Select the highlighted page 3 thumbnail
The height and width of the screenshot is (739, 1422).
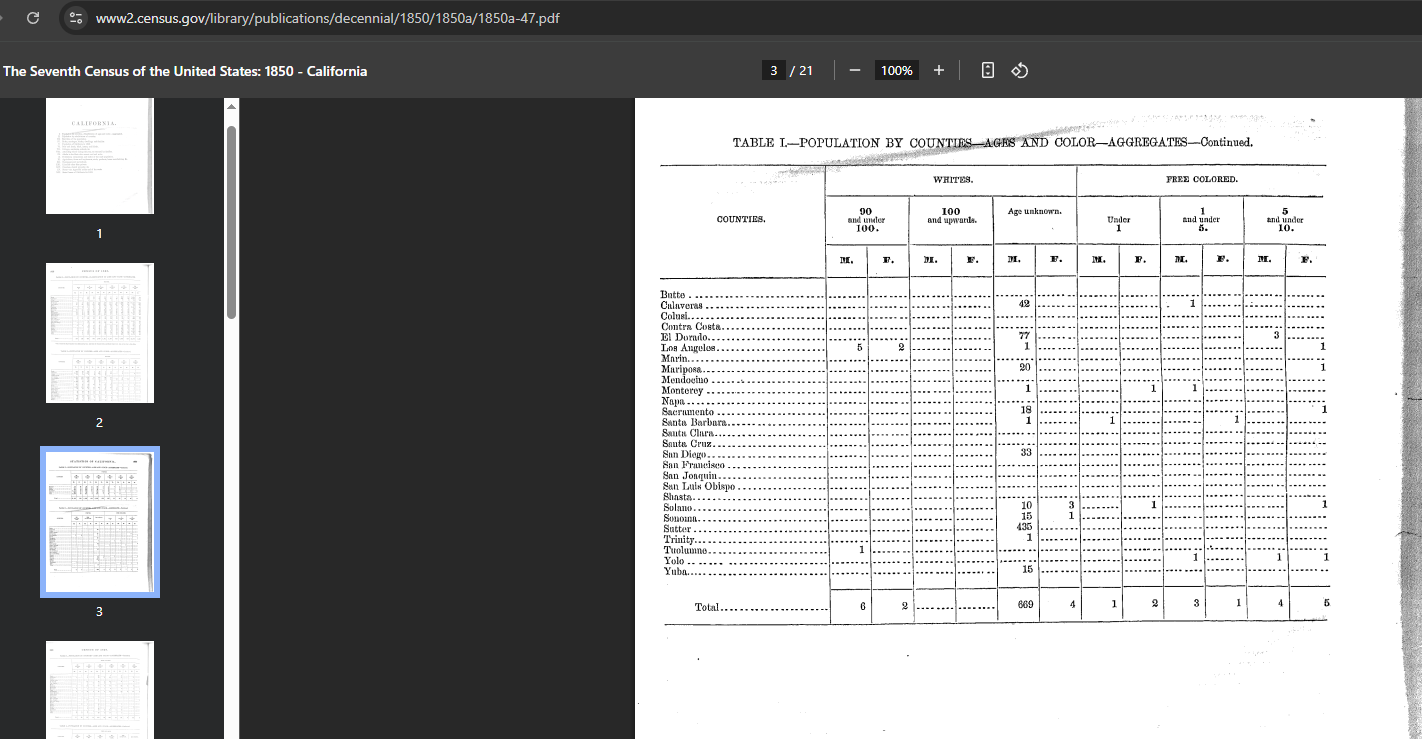click(100, 522)
